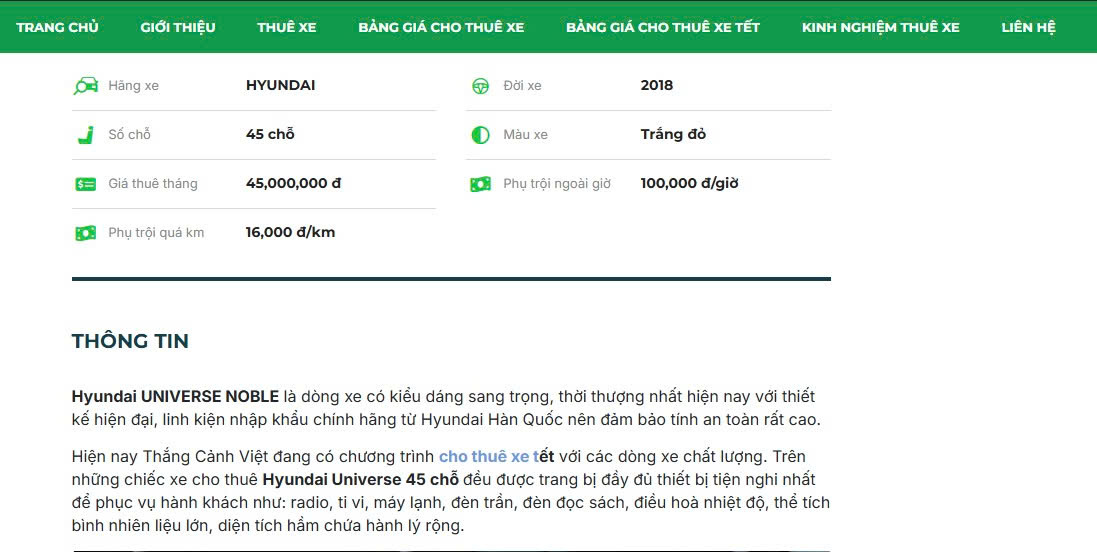
Task: Open the Trang chủ menu item
Action: click(57, 27)
